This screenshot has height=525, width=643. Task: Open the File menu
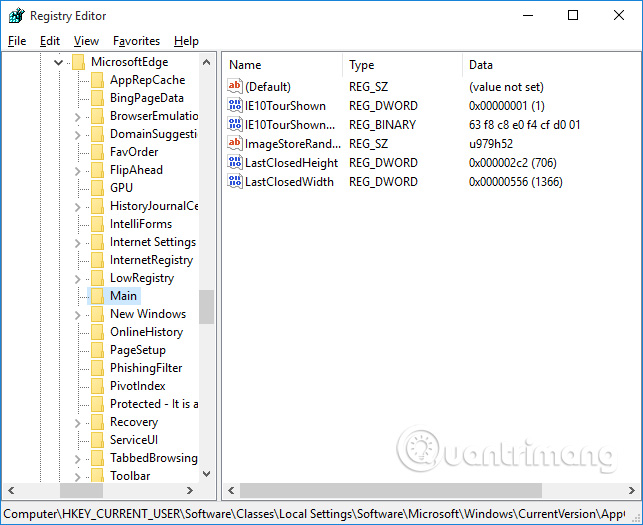pos(17,41)
